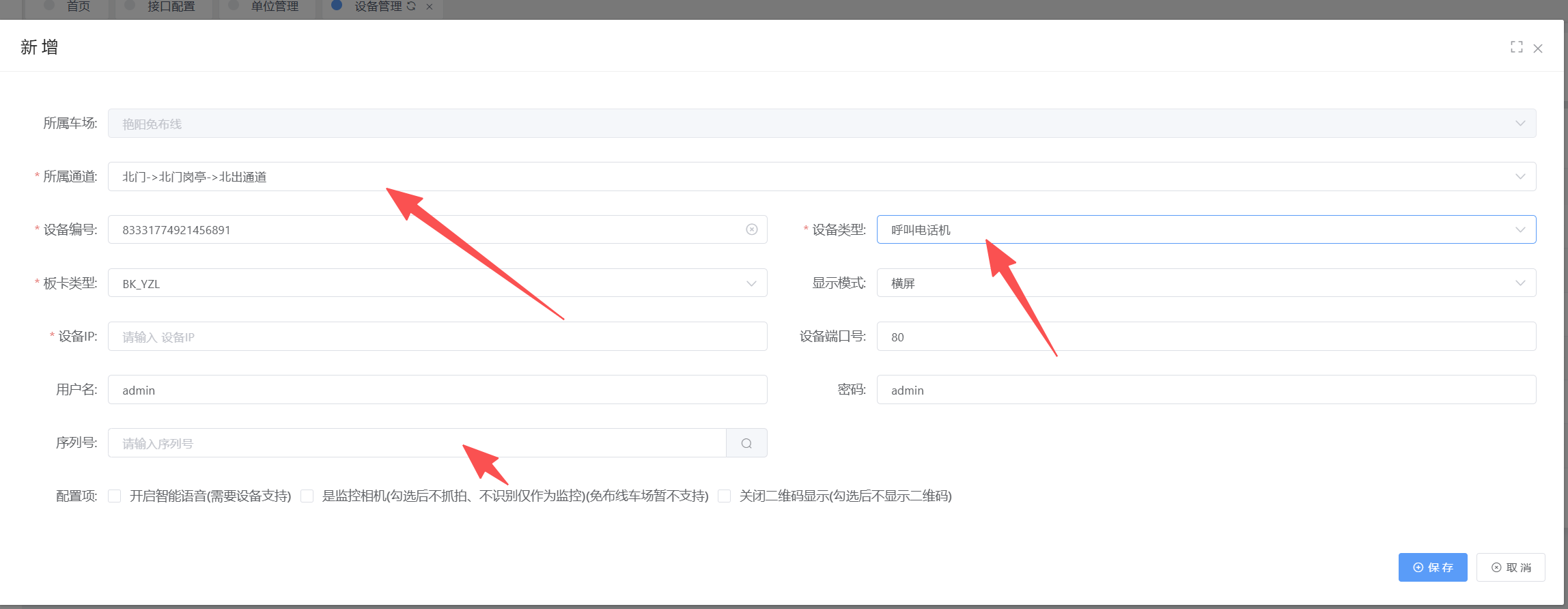Toggle the dialog fullscreen icon
The width and height of the screenshot is (1568, 609).
[x=1516, y=47]
